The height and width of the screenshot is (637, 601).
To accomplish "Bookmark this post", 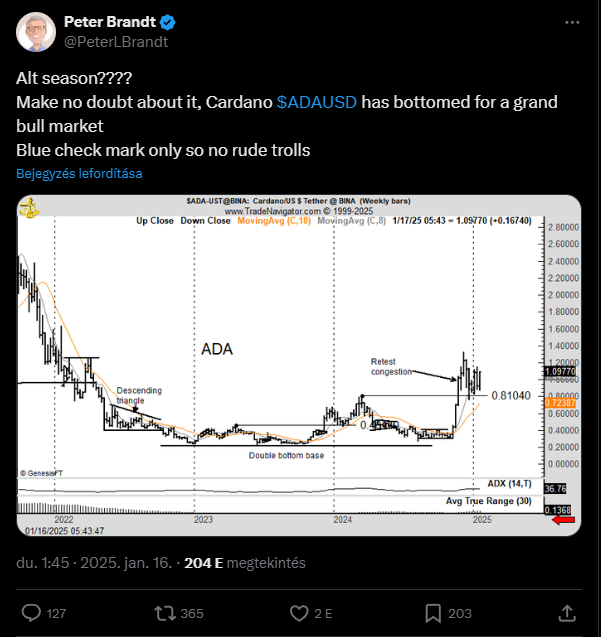I will pyautogui.click(x=433, y=613).
